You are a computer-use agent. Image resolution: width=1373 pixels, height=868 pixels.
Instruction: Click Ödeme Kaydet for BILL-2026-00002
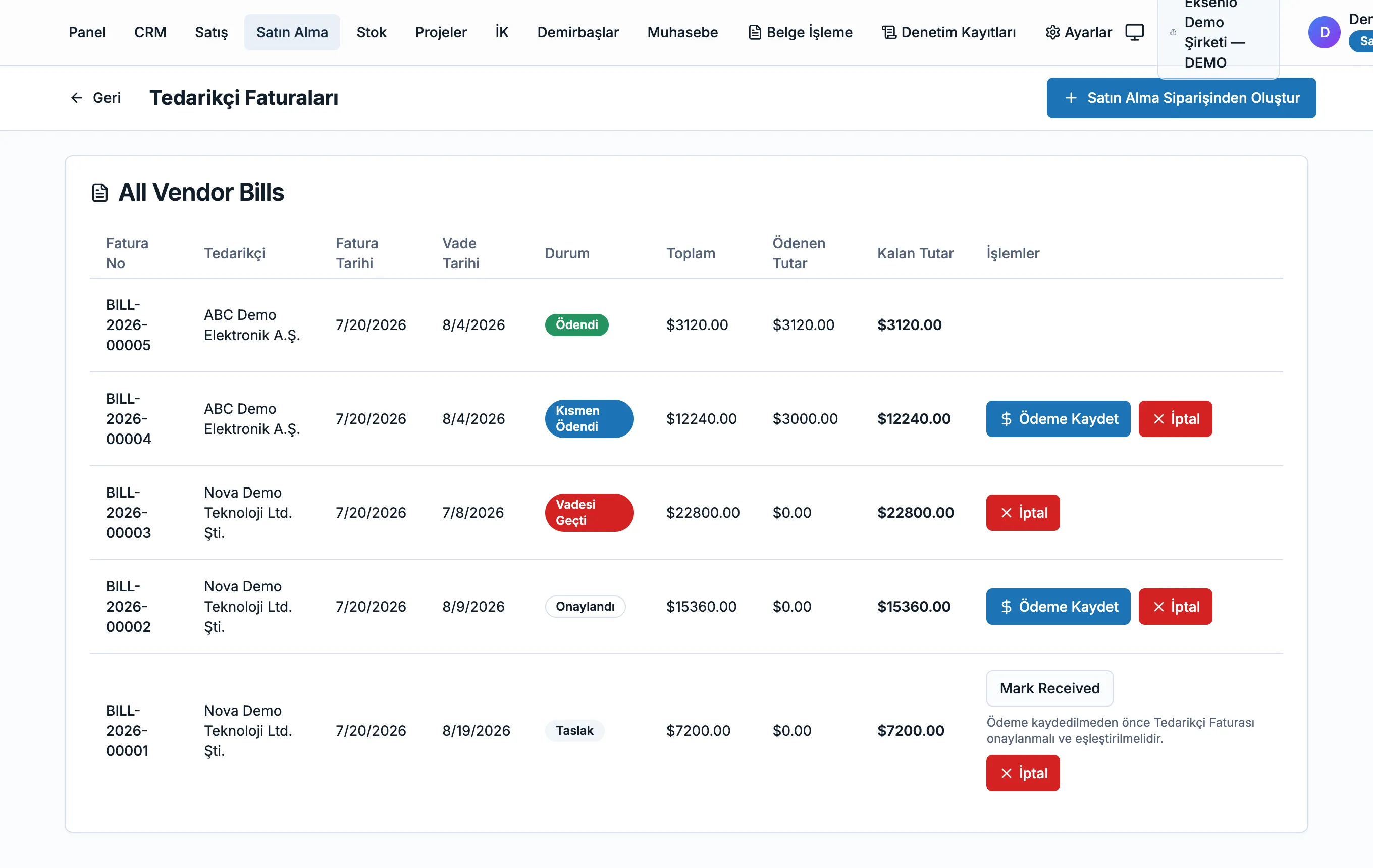[1058, 607]
